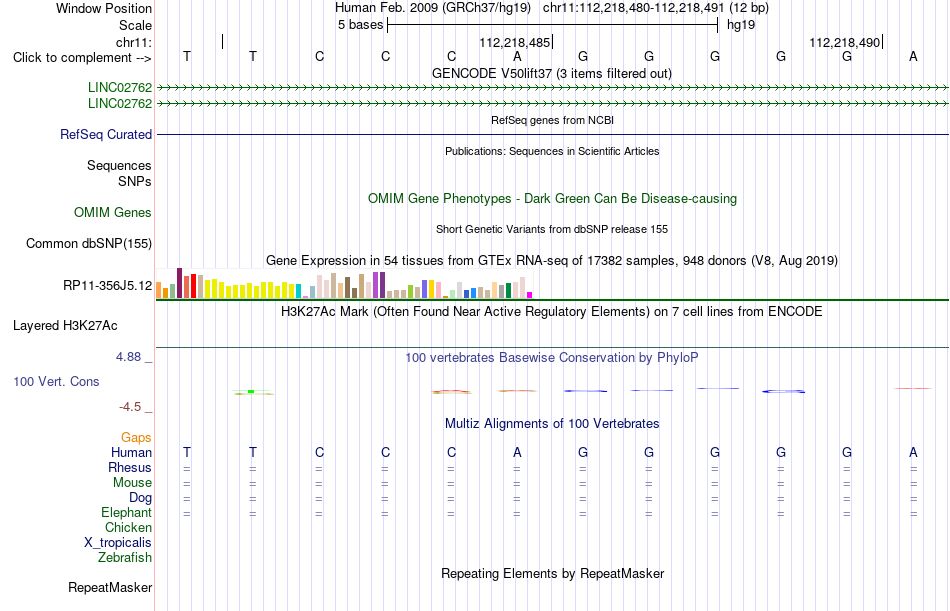Click the Sequences track label
Viewport: 950px width, 611px height.
pos(119,165)
